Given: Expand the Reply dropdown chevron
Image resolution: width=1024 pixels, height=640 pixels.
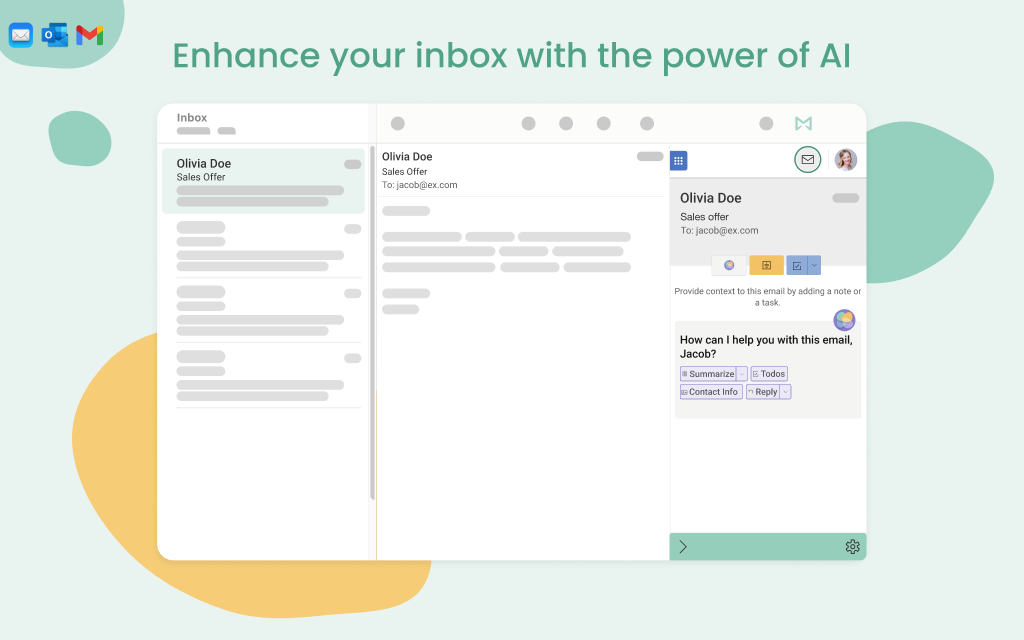Looking at the screenshot, I should tap(786, 392).
